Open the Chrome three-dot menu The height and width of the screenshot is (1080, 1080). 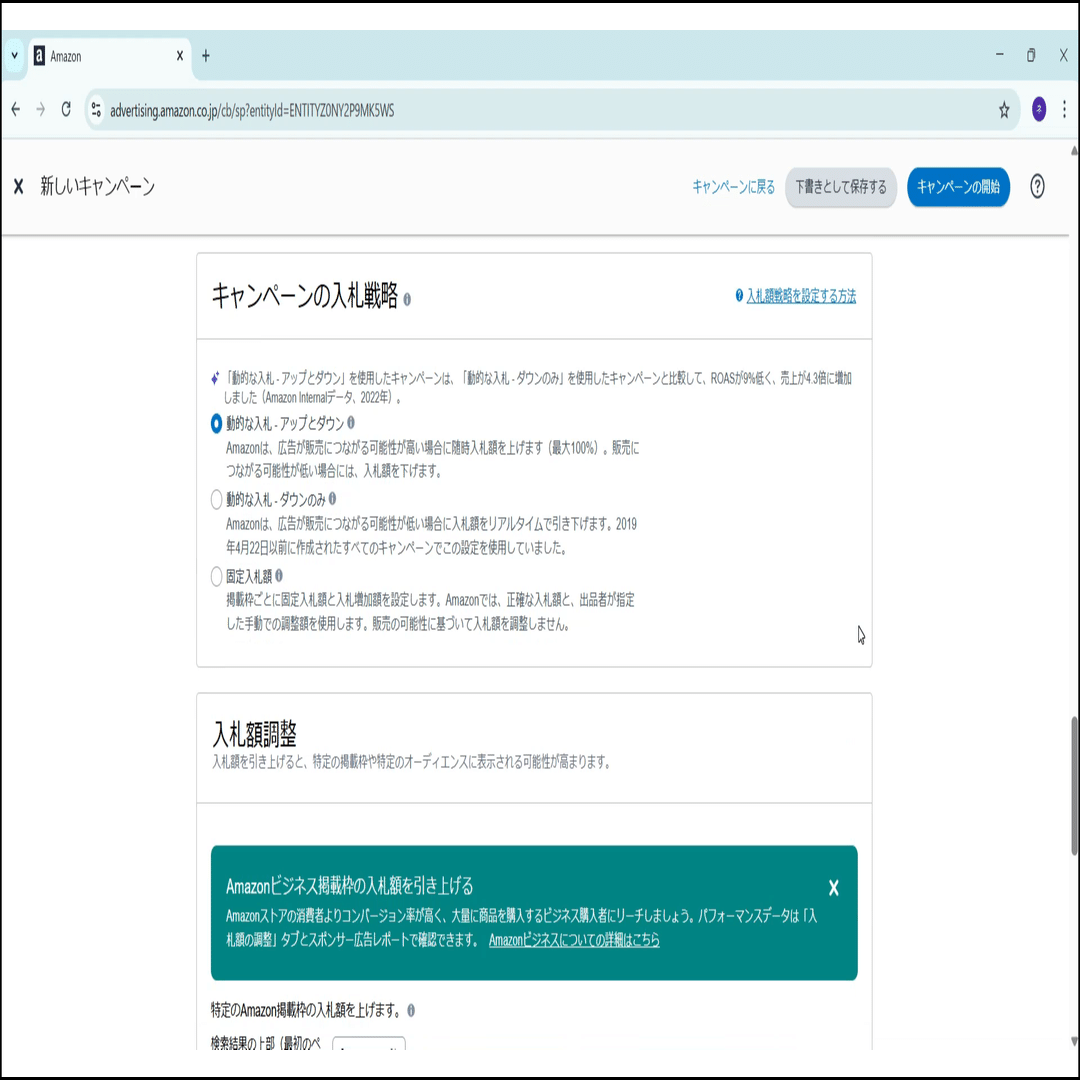pyautogui.click(x=1064, y=110)
